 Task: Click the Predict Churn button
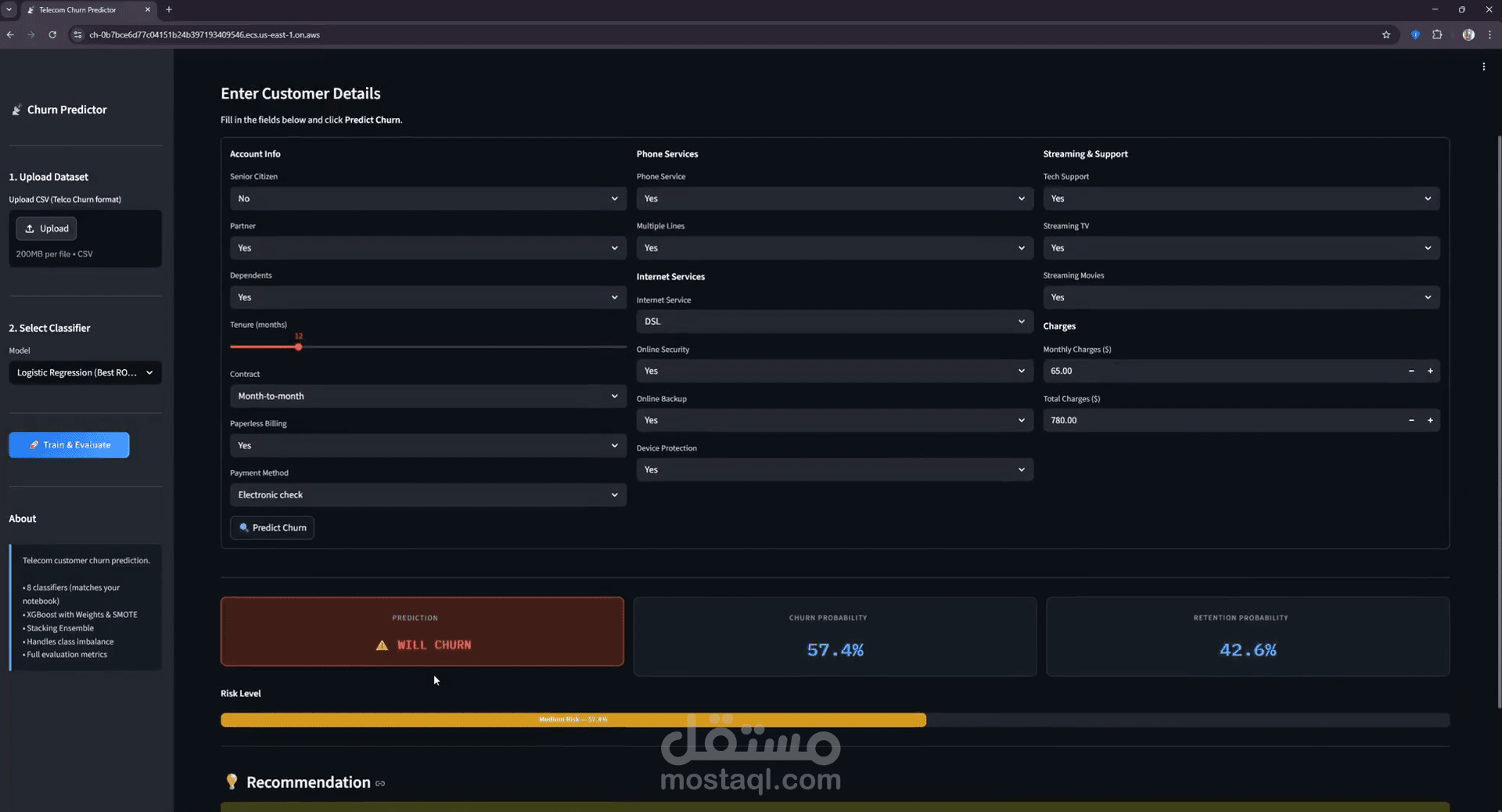point(272,528)
